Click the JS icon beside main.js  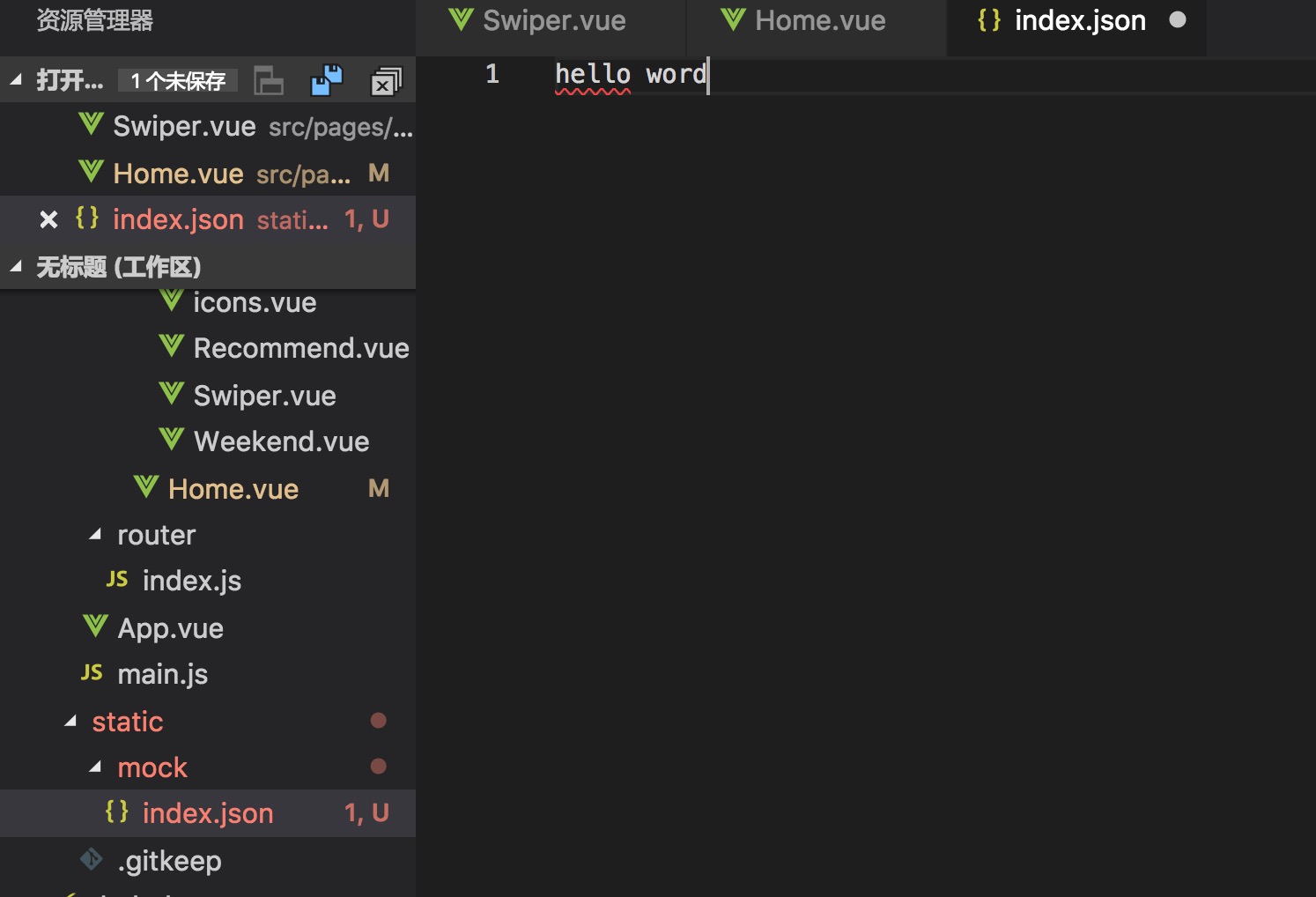coord(92,673)
